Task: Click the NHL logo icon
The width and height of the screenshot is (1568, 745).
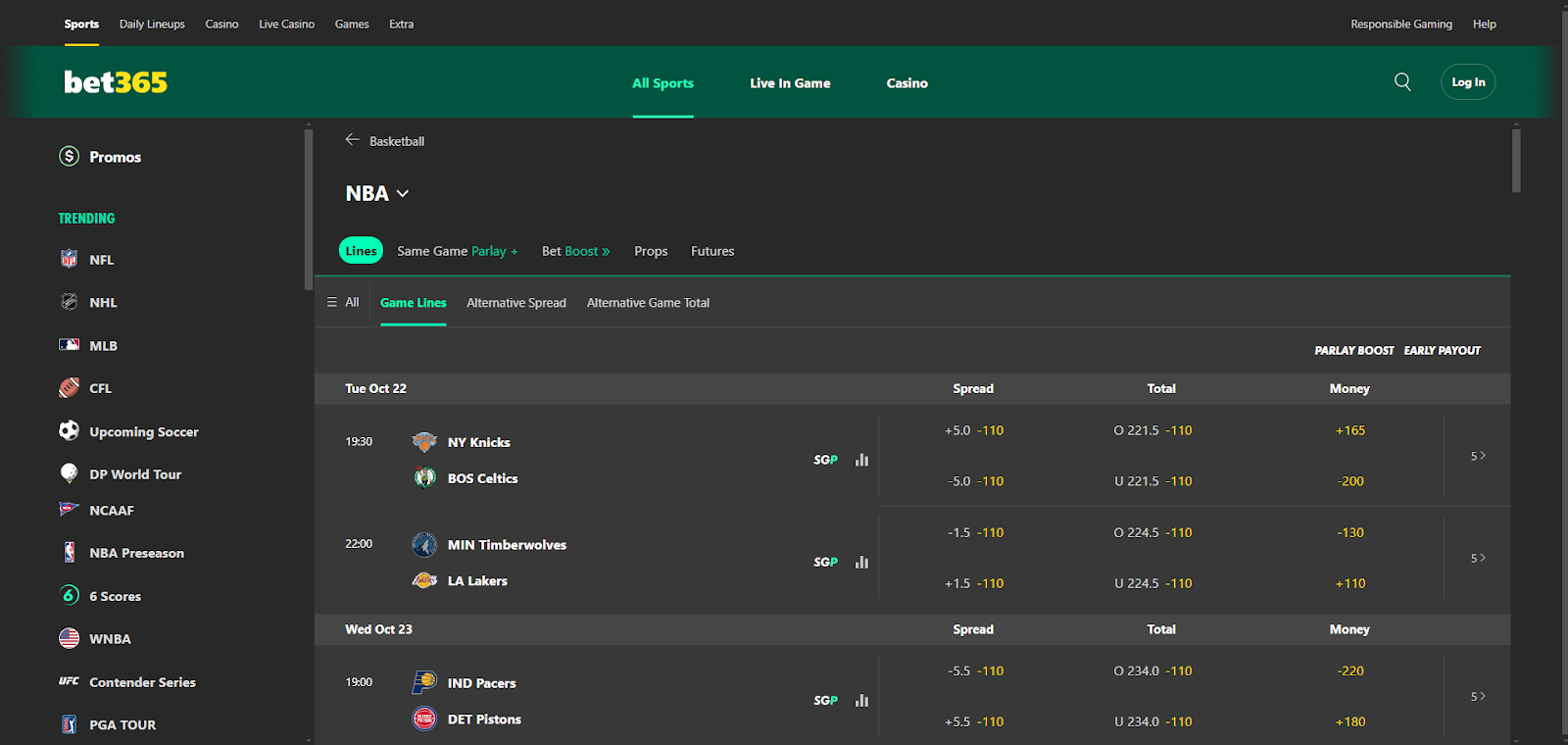Action: pos(69,302)
